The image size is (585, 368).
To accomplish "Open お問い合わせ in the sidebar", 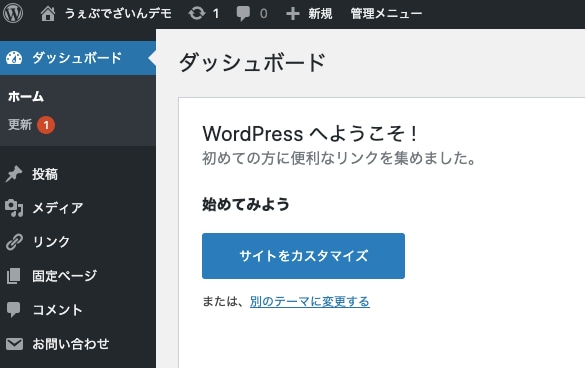I will tap(71, 344).
